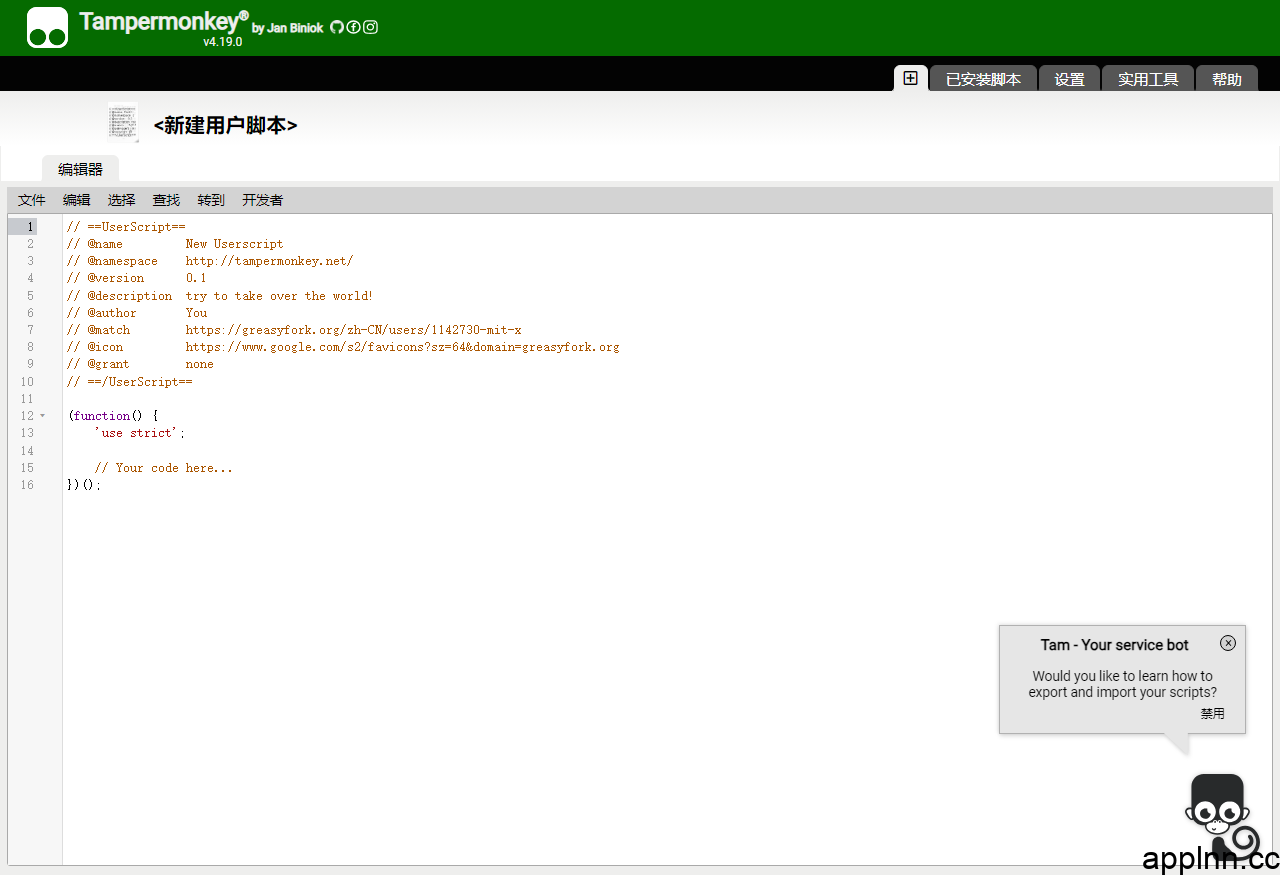Open the 设置 tab
This screenshot has height=875, width=1280.
point(1069,79)
